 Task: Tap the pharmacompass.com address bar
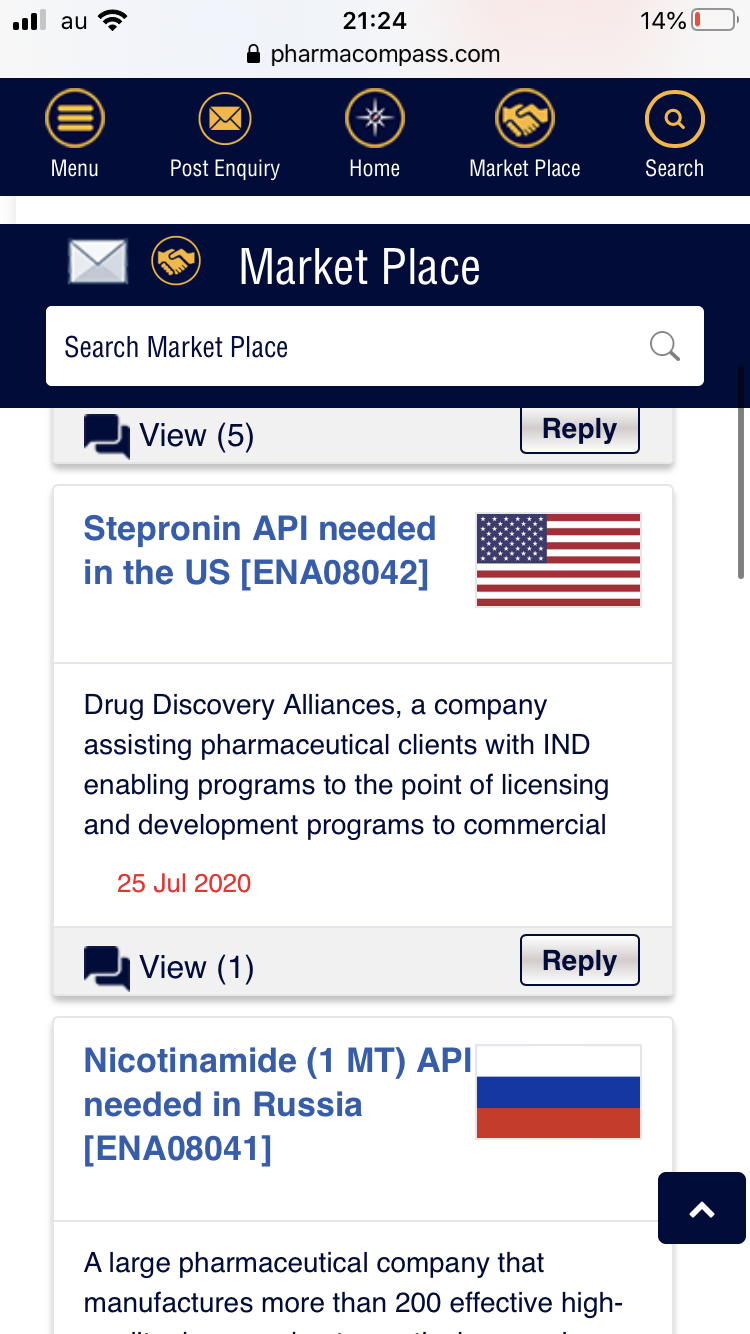point(375,54)
